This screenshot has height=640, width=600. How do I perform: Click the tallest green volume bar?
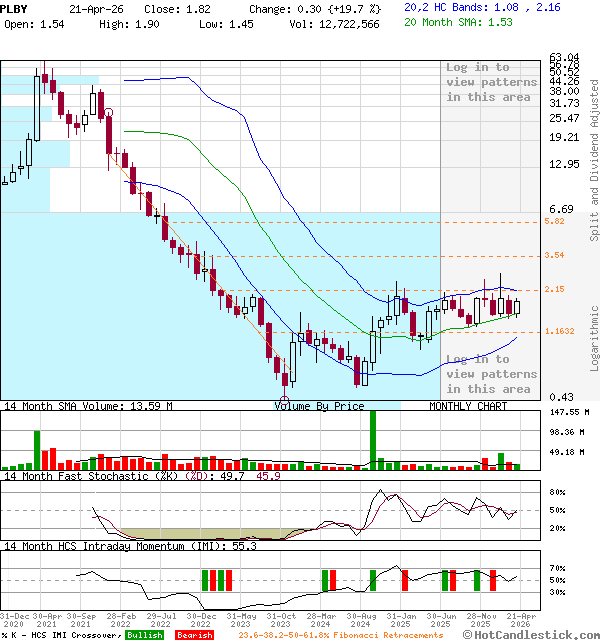373,439
